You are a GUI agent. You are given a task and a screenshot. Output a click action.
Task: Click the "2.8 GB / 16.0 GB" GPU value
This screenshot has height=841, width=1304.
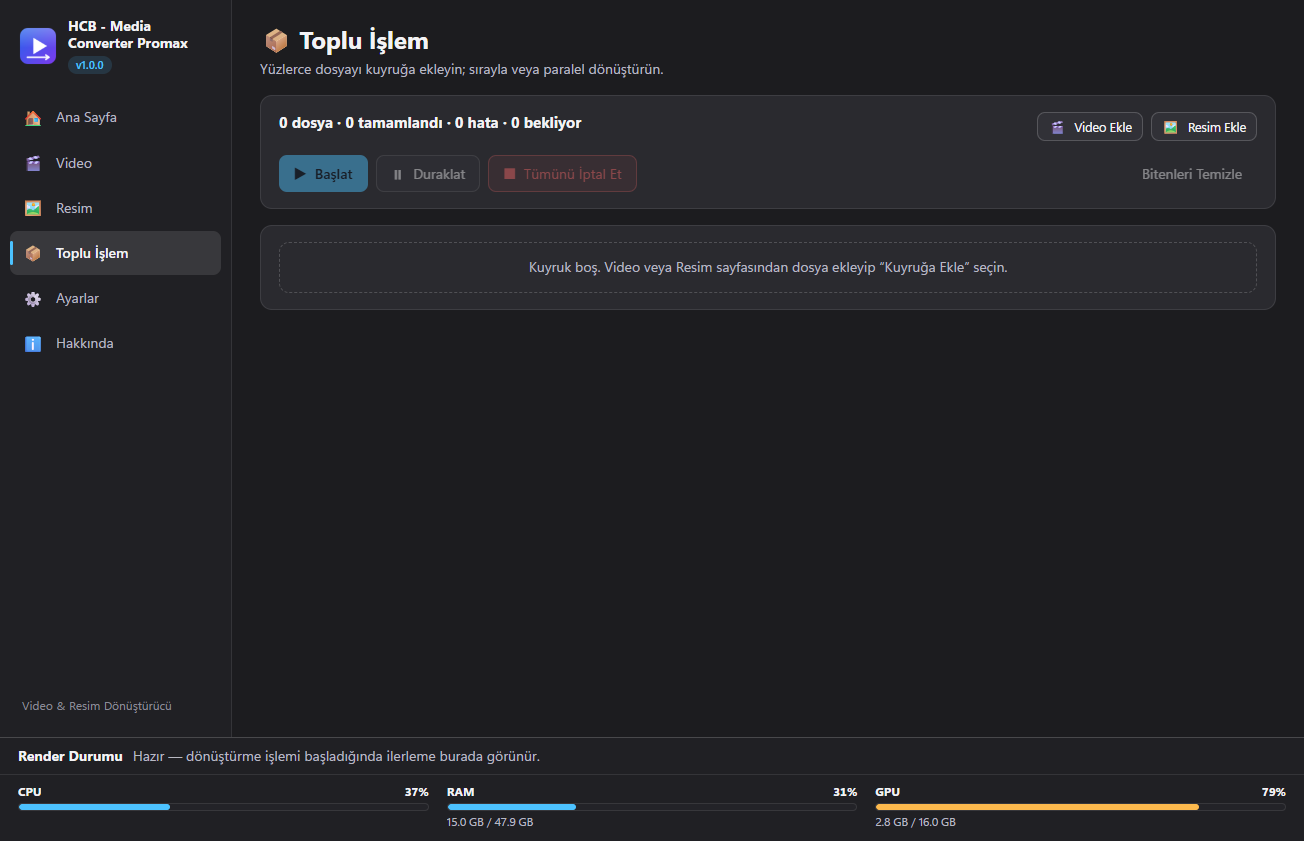tap(915, 822)
